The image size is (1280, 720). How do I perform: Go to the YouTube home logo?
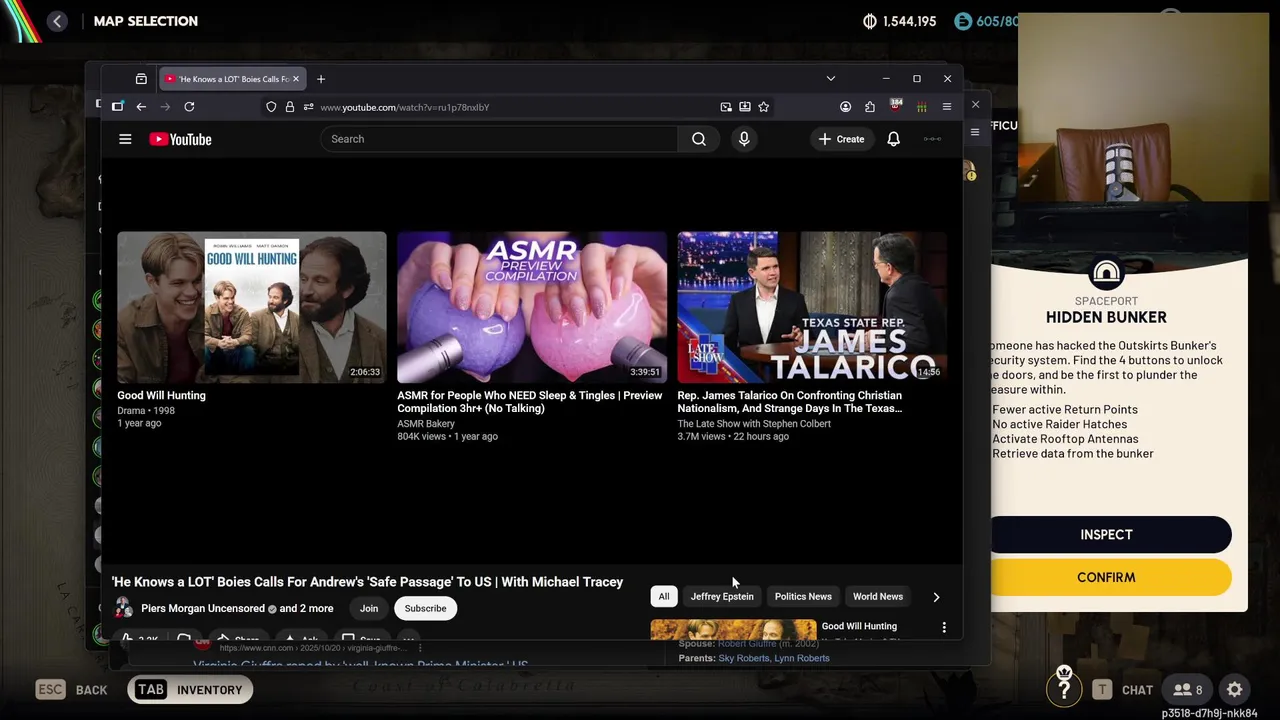point(180,139)
